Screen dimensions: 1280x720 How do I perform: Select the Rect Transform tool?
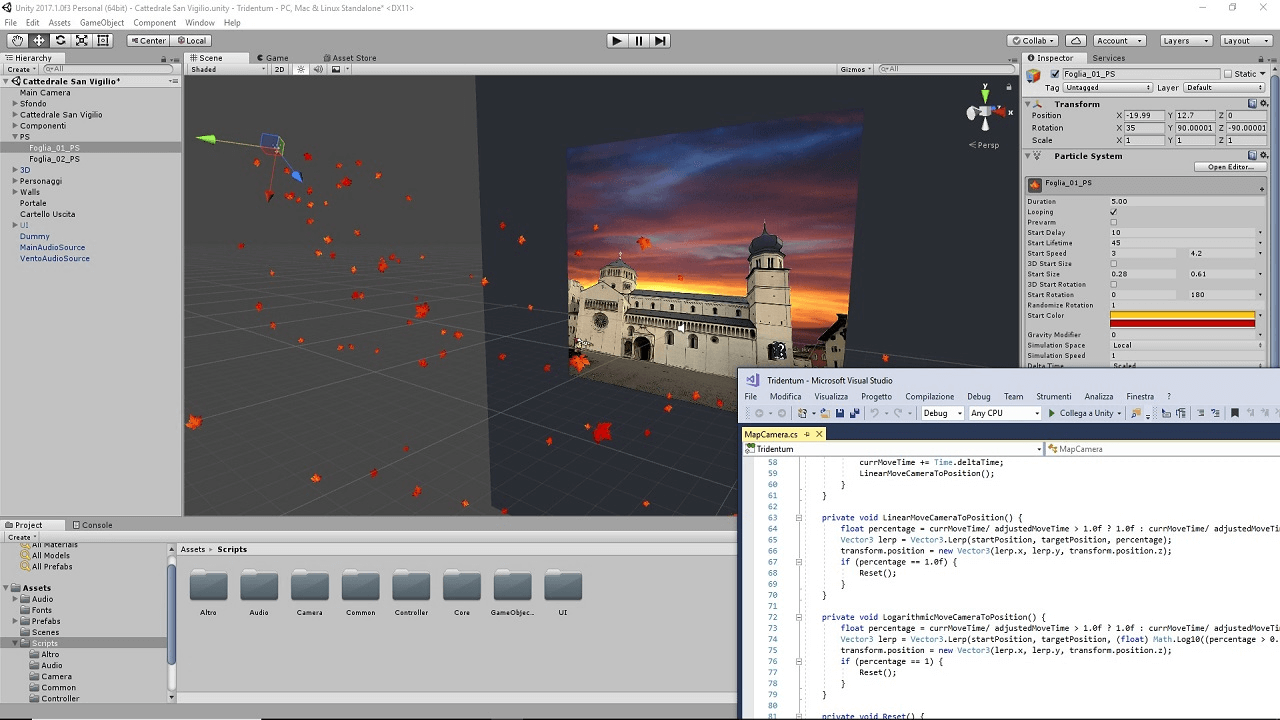pos(103,41)
